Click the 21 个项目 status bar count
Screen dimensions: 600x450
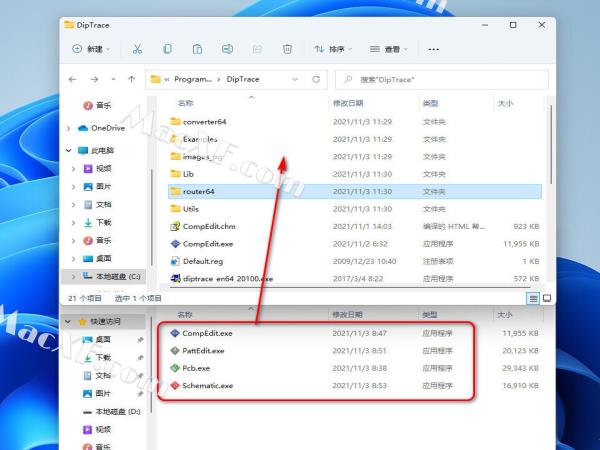tap(85, 298)
